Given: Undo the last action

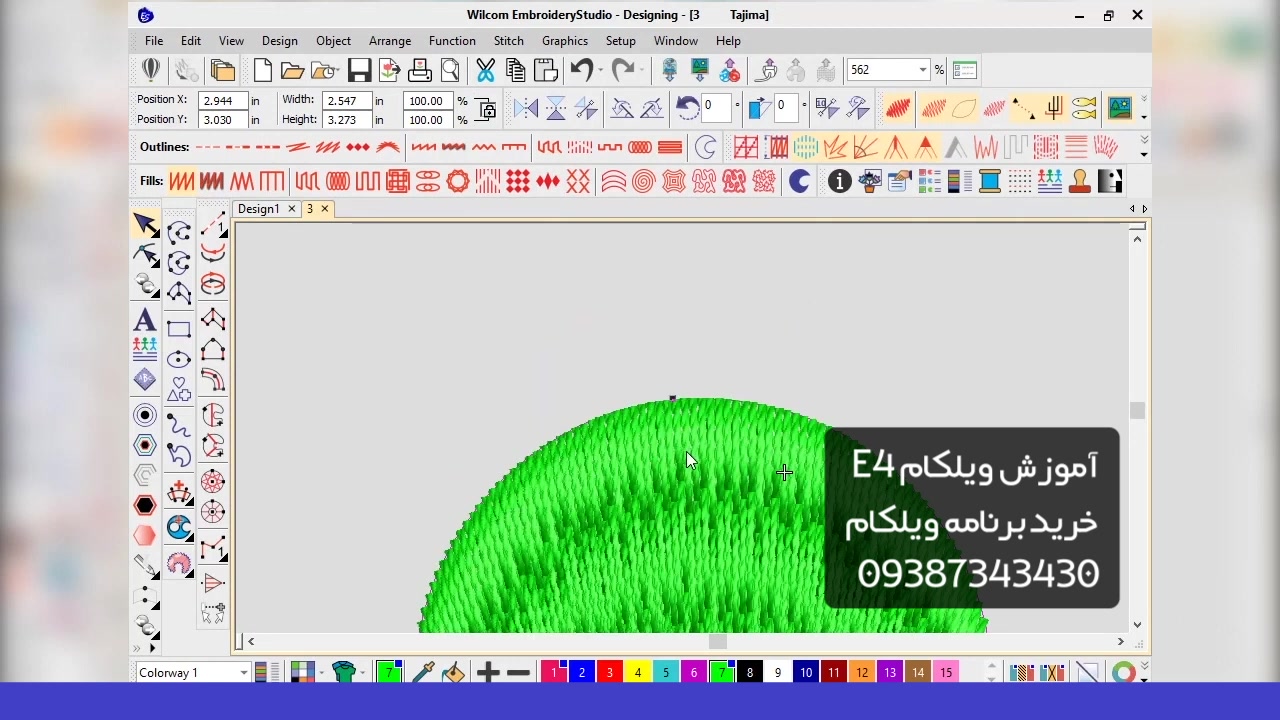Looking at the screenshot, I should 581,70.
